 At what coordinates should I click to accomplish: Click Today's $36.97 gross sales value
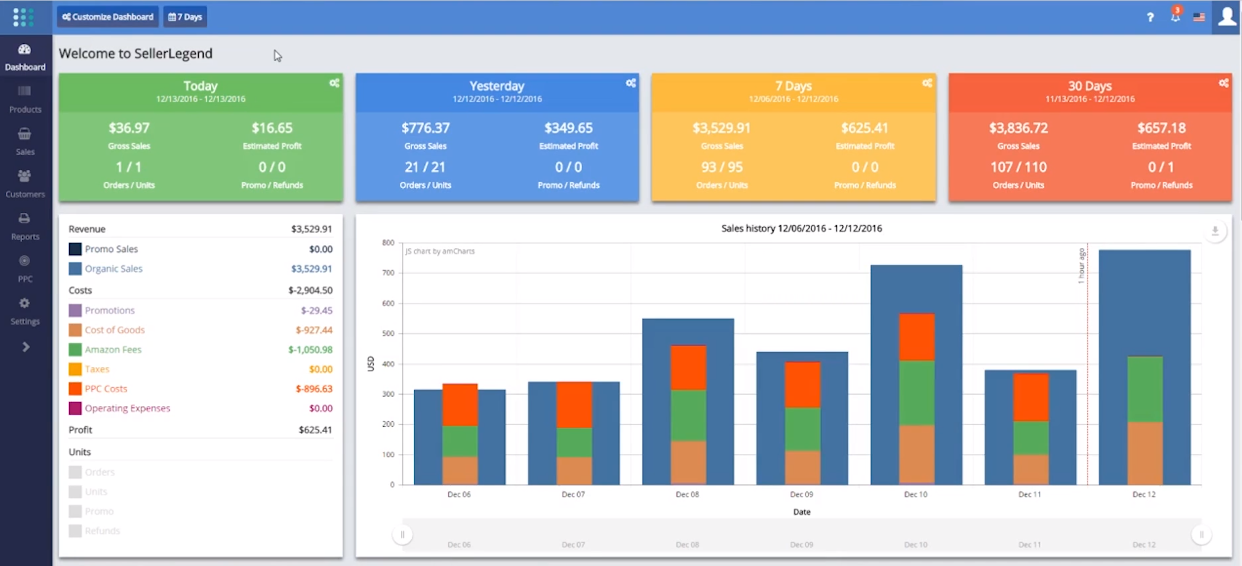(129, 128)
